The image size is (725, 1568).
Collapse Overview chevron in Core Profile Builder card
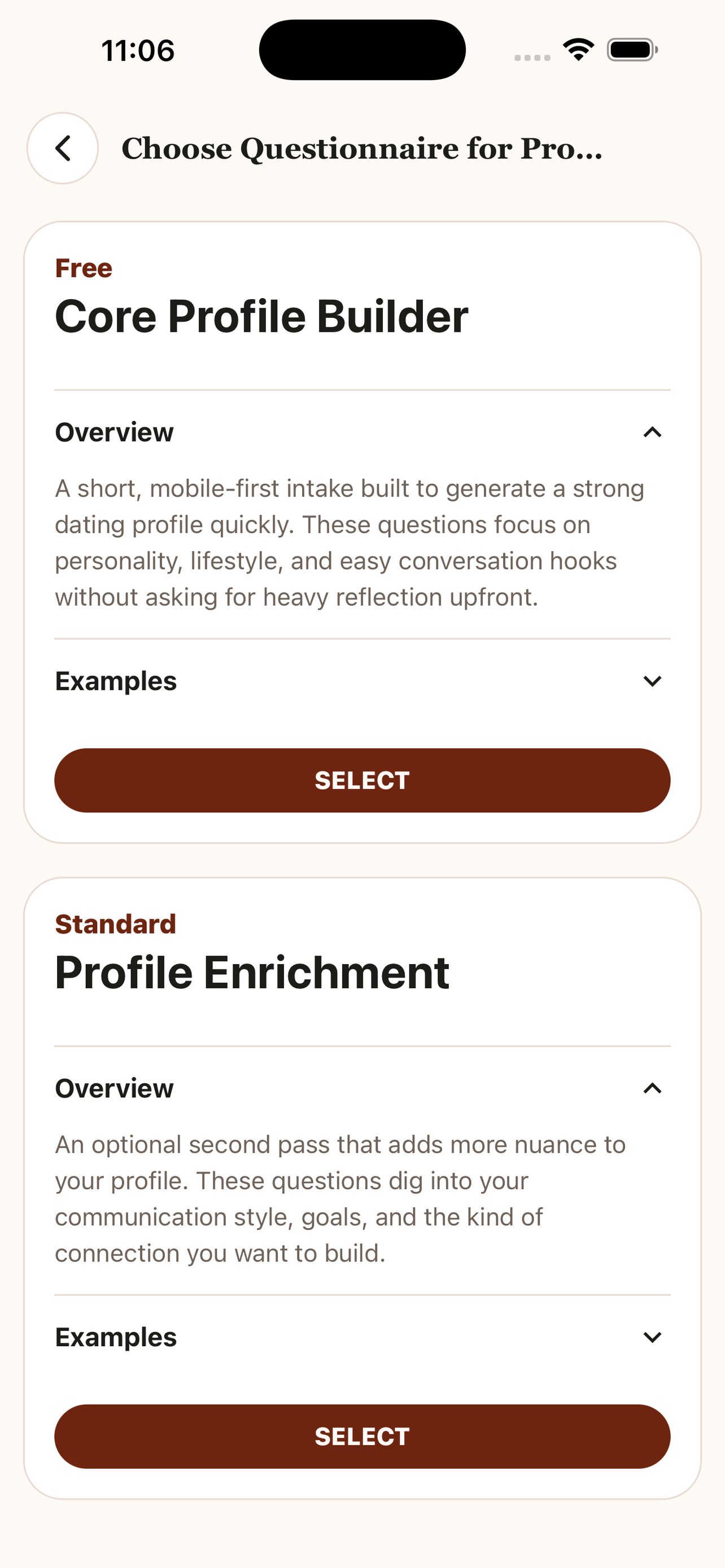(652, 432)
